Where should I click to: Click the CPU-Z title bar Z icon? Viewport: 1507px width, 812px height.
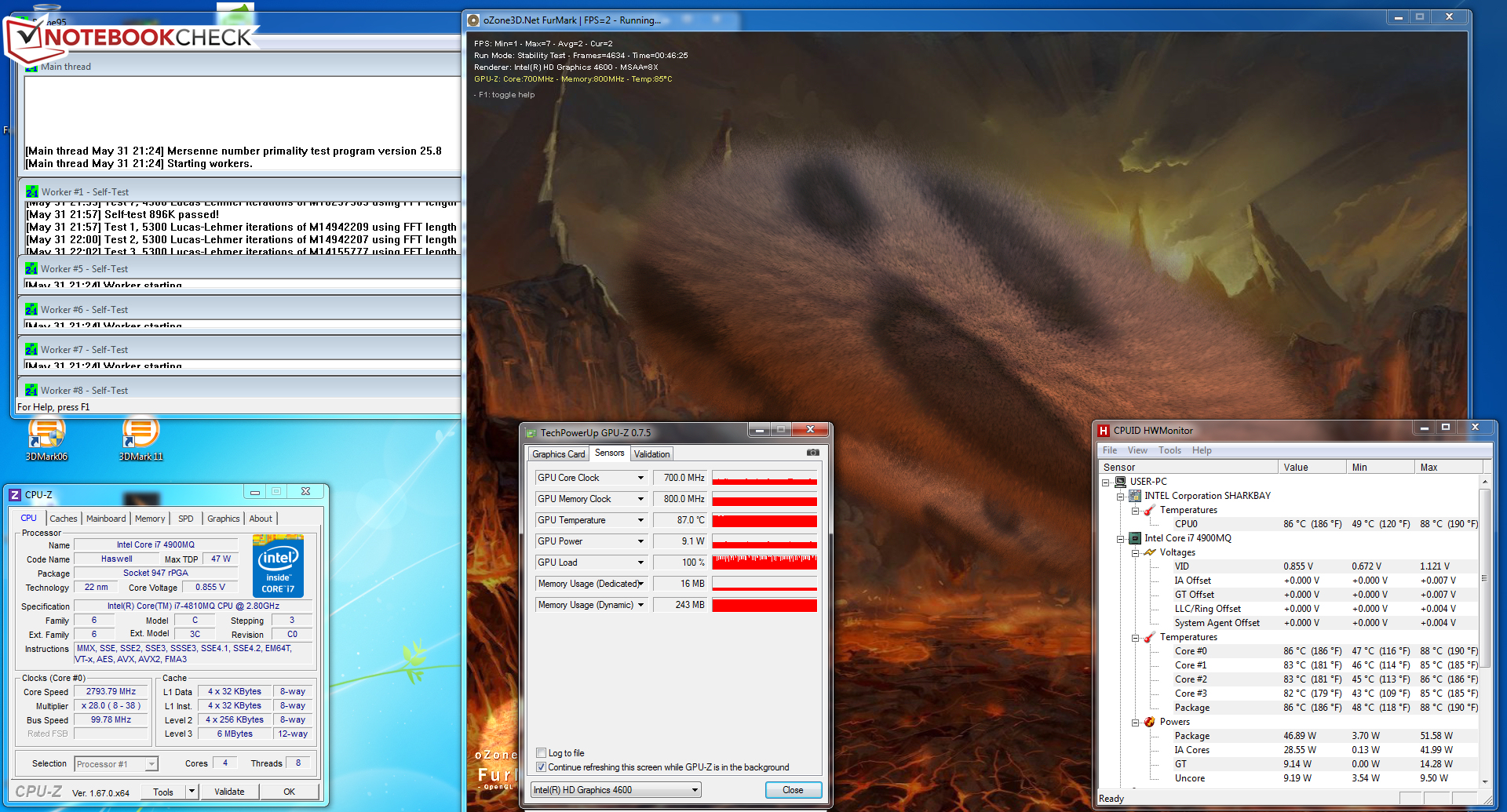pos(15,494)
